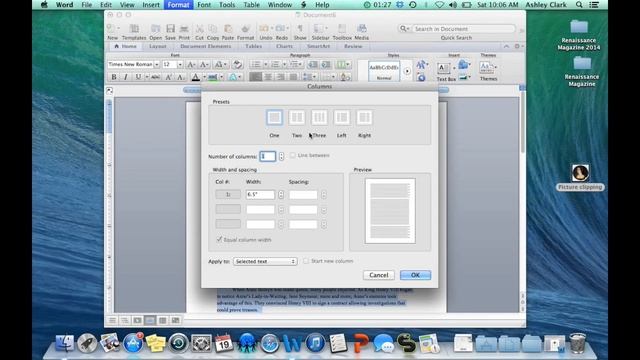This screenshot has height=360, width=640.
Task: Select the Two columns preset
Action: tap(297, 118)
